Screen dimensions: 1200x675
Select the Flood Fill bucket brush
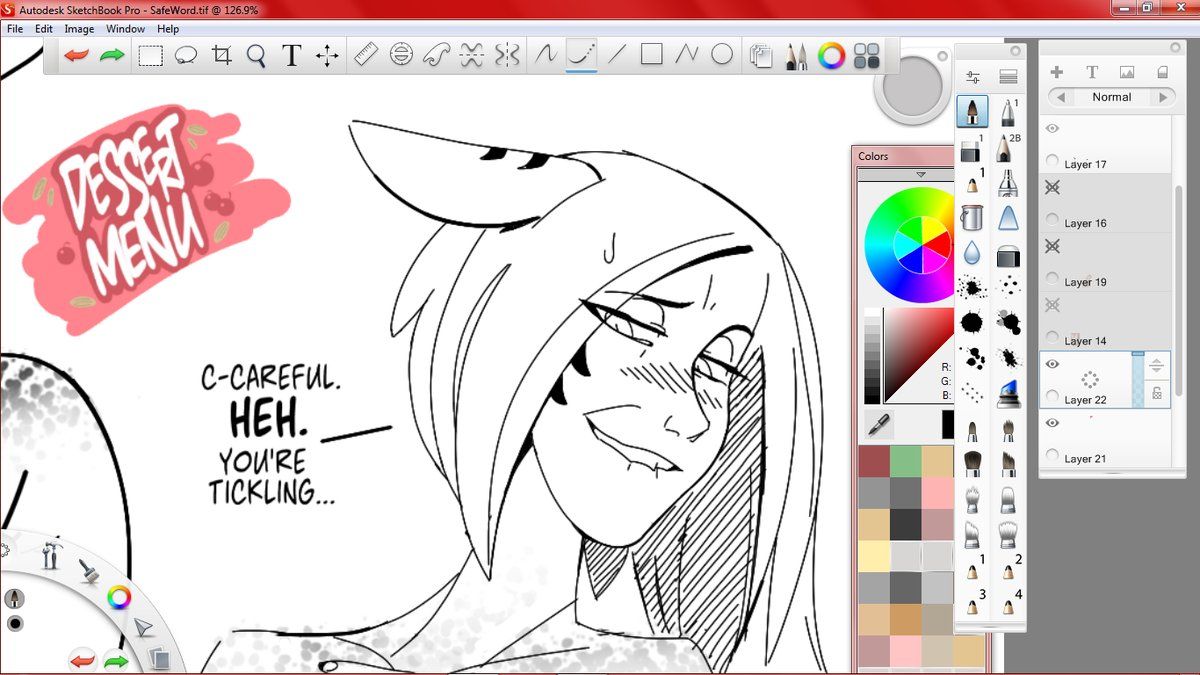972,216
